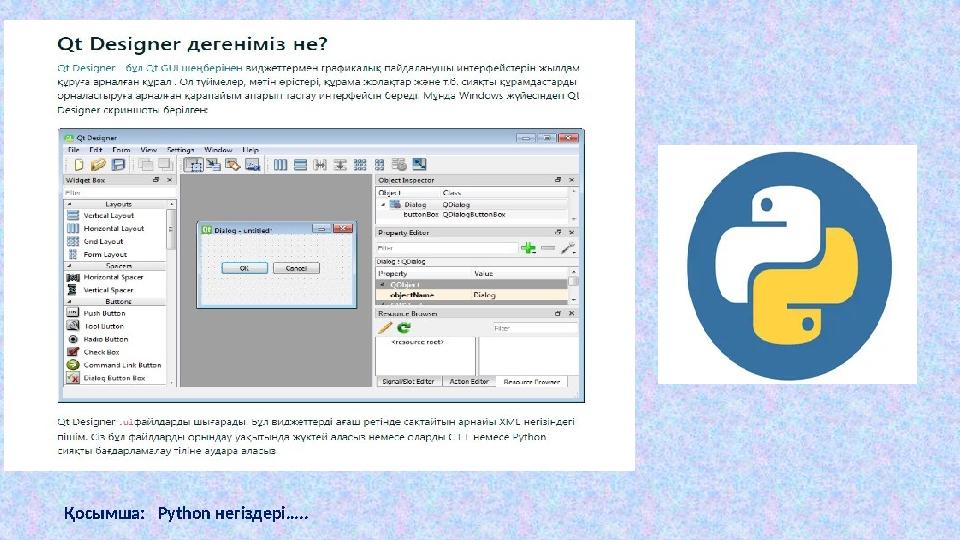Click the Open Form folder icon

98,165
